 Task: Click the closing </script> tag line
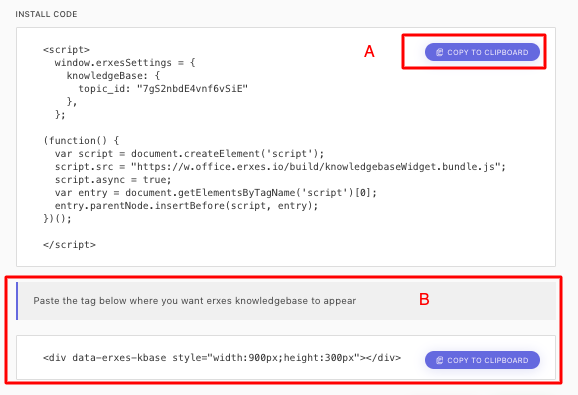(69, 245)
